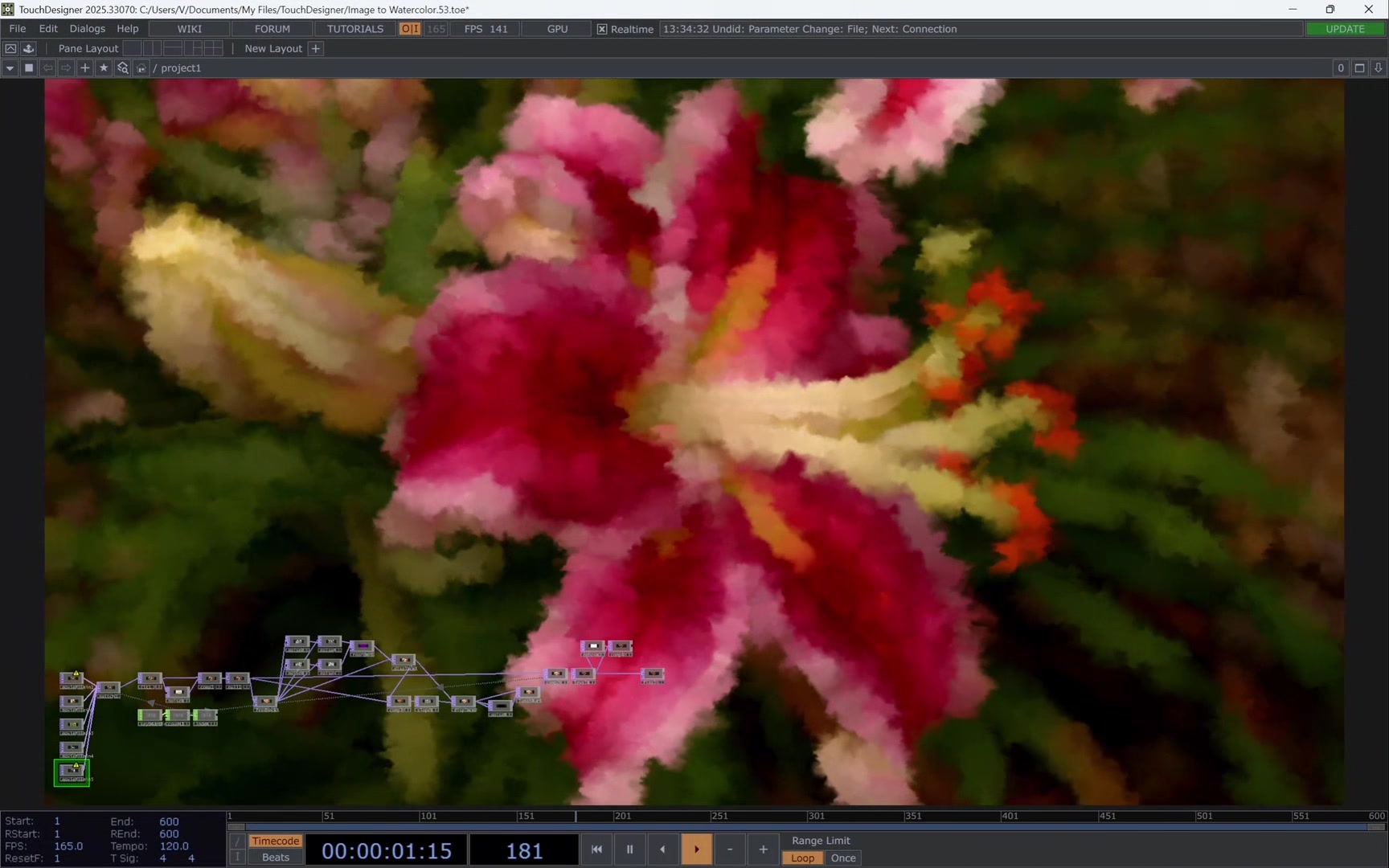Step back one frame with minus
Image resolution: width=1389 pixels, height=868 pixels.
730,850
